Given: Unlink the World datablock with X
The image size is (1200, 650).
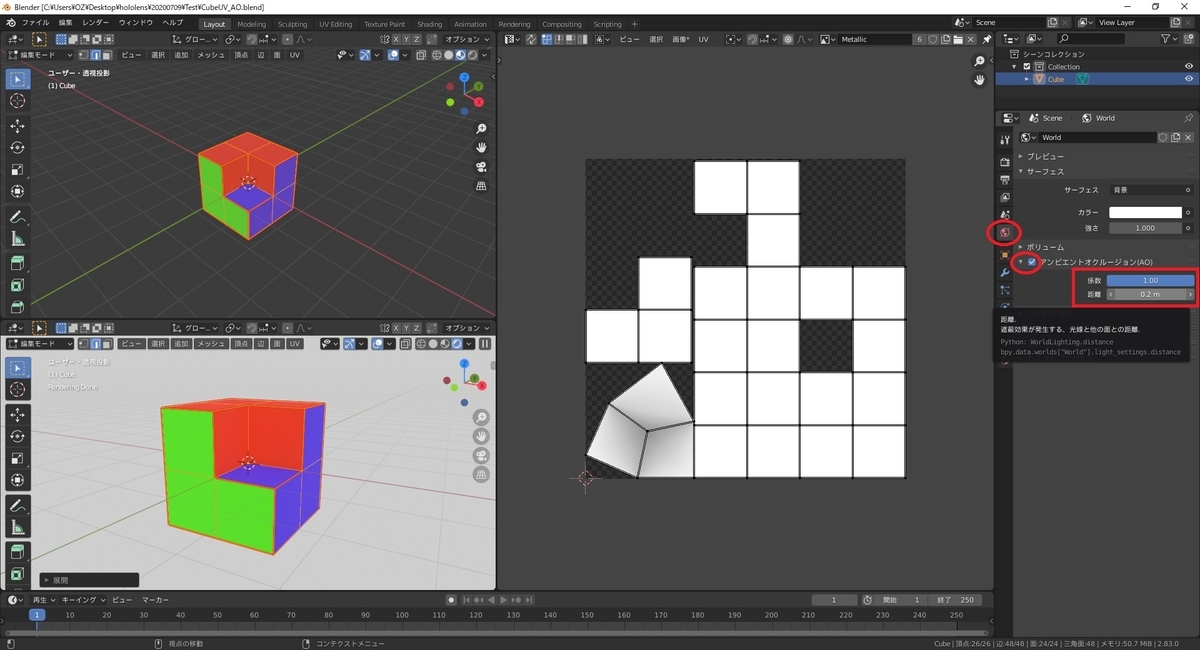Looking at the screenshot, I should pyautogui.click(x=1188, y=137).
